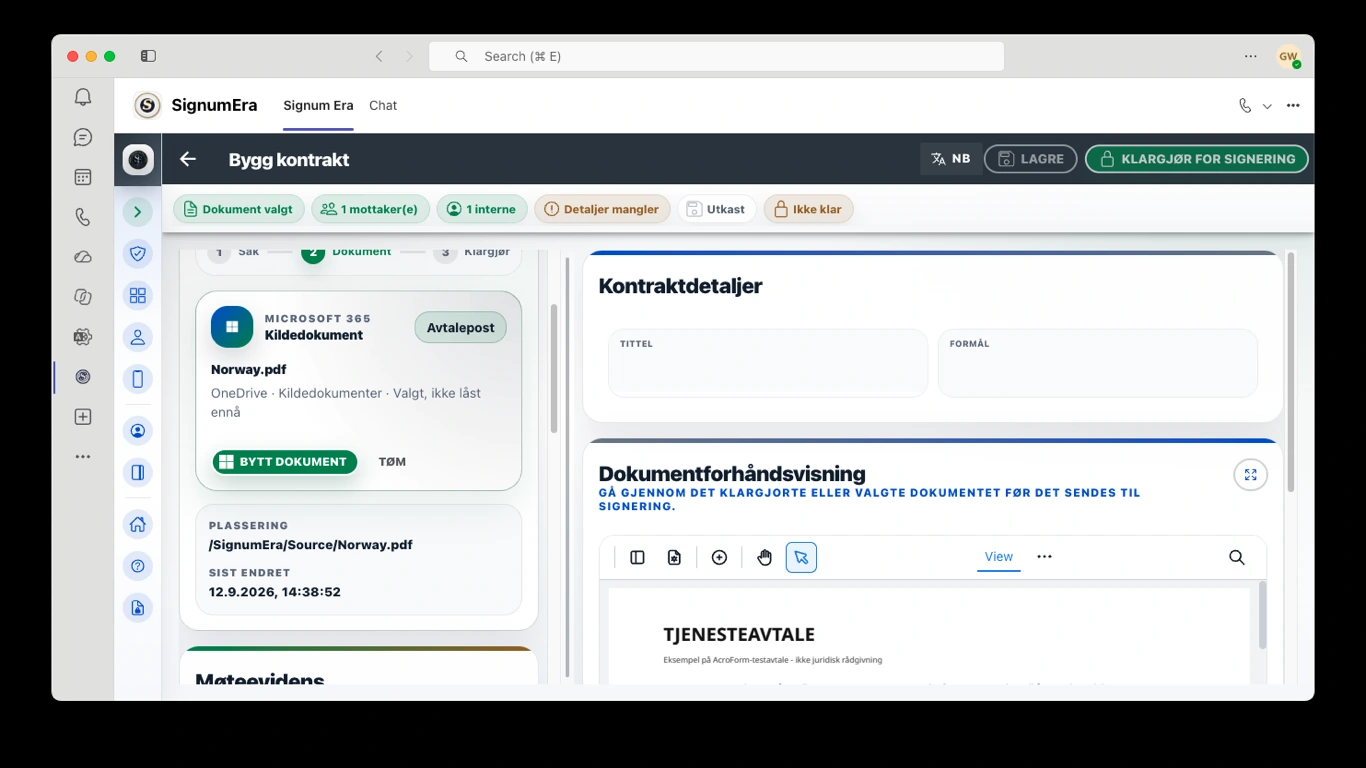Open Calls phone icon in Teams sidebar
This screenshot has width=1366, height=768.
pos(83,217)
